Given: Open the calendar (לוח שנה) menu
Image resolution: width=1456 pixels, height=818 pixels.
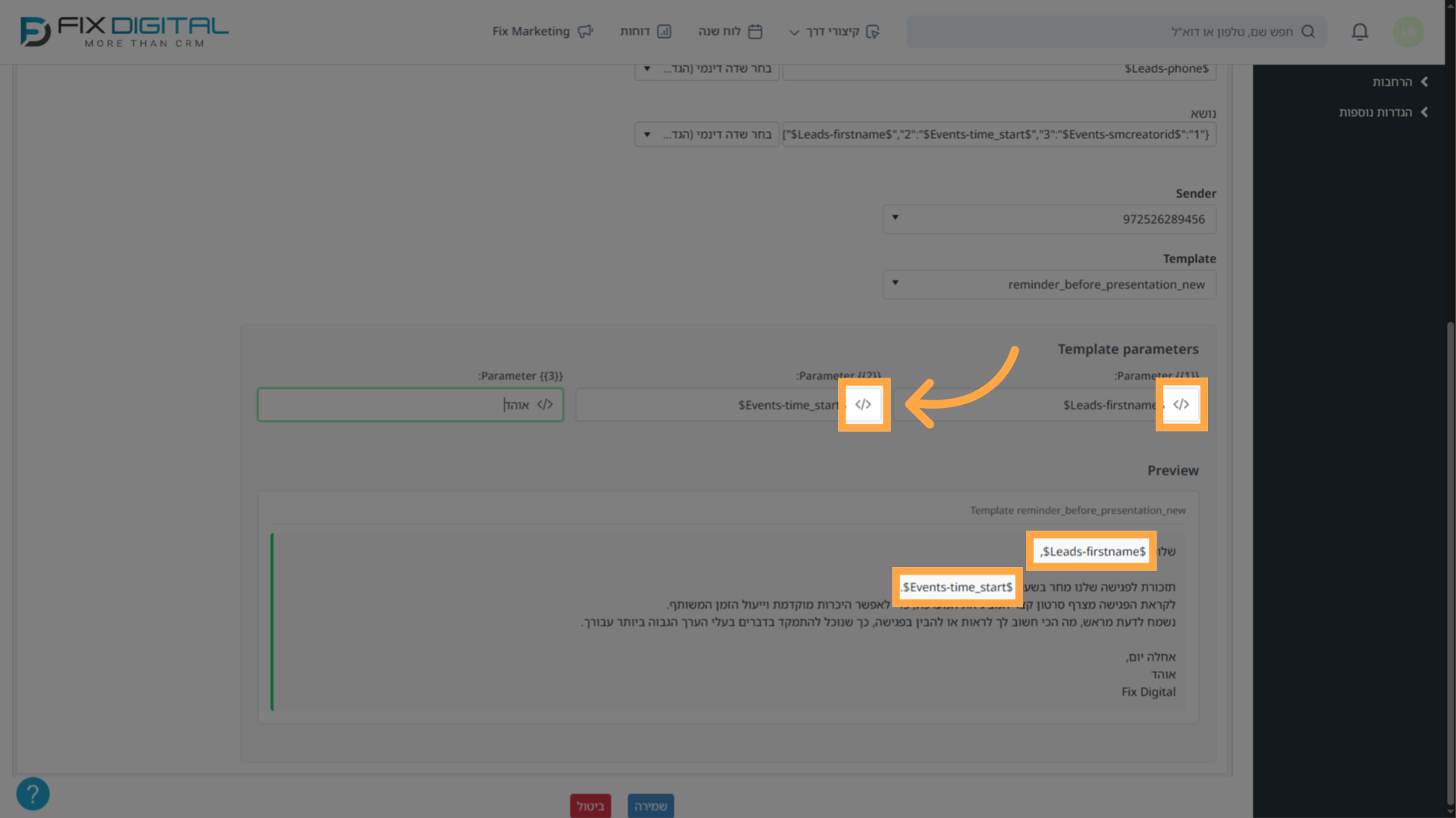Looking at the screenshot, I should [x=730, y=31].
